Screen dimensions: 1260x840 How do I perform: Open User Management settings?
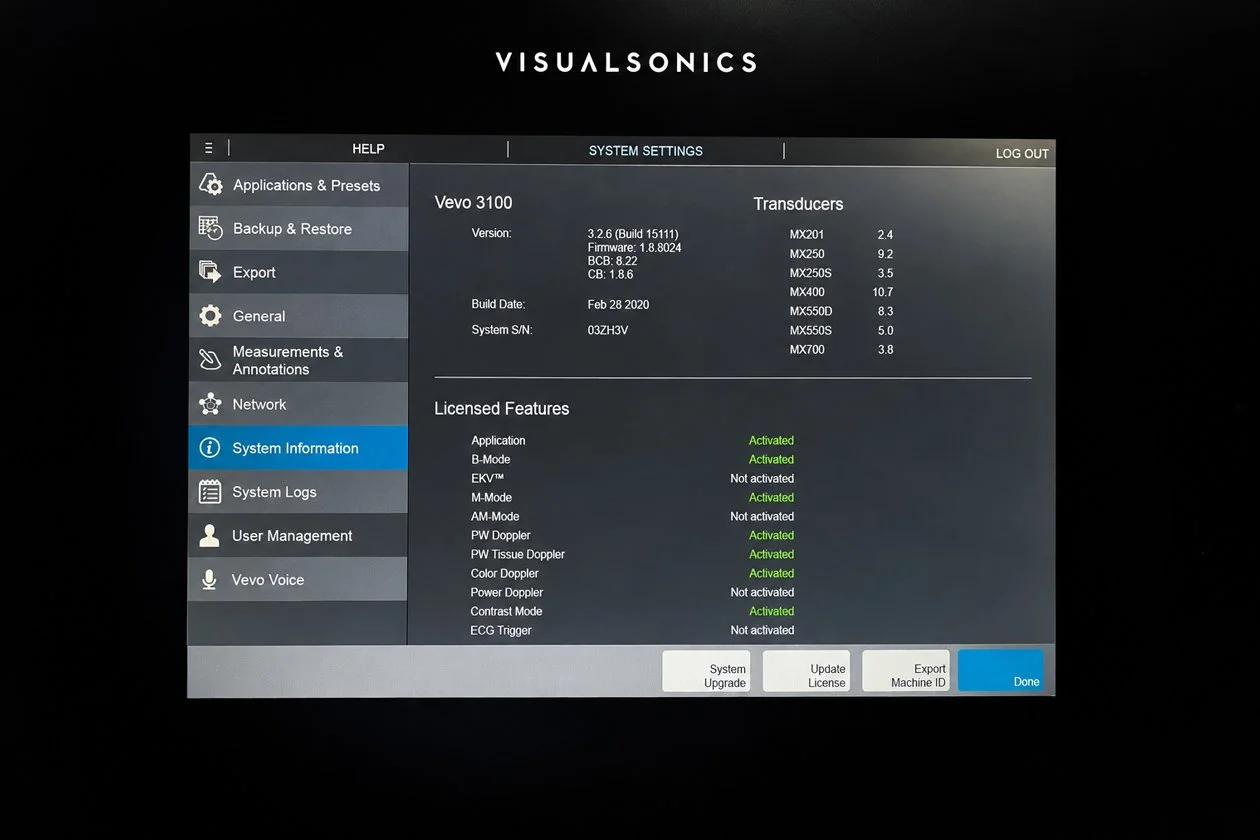pos(298,536)
